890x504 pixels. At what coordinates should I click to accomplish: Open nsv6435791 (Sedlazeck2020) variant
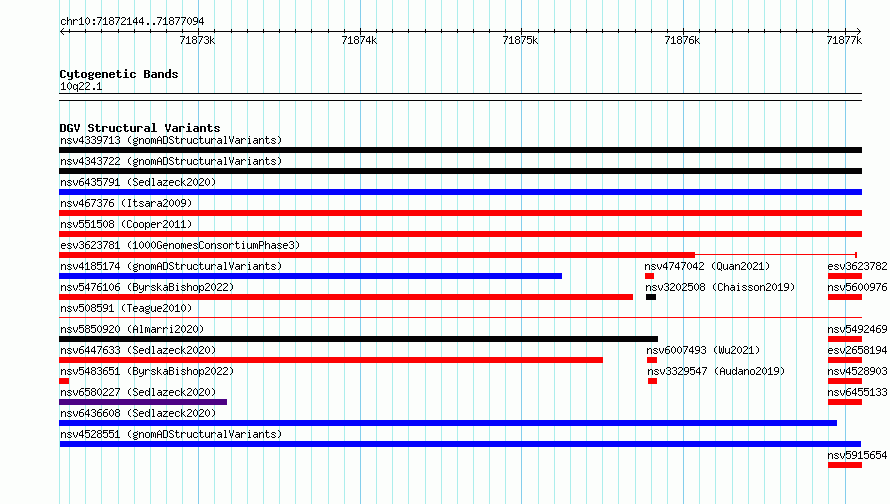pos(138,182)
